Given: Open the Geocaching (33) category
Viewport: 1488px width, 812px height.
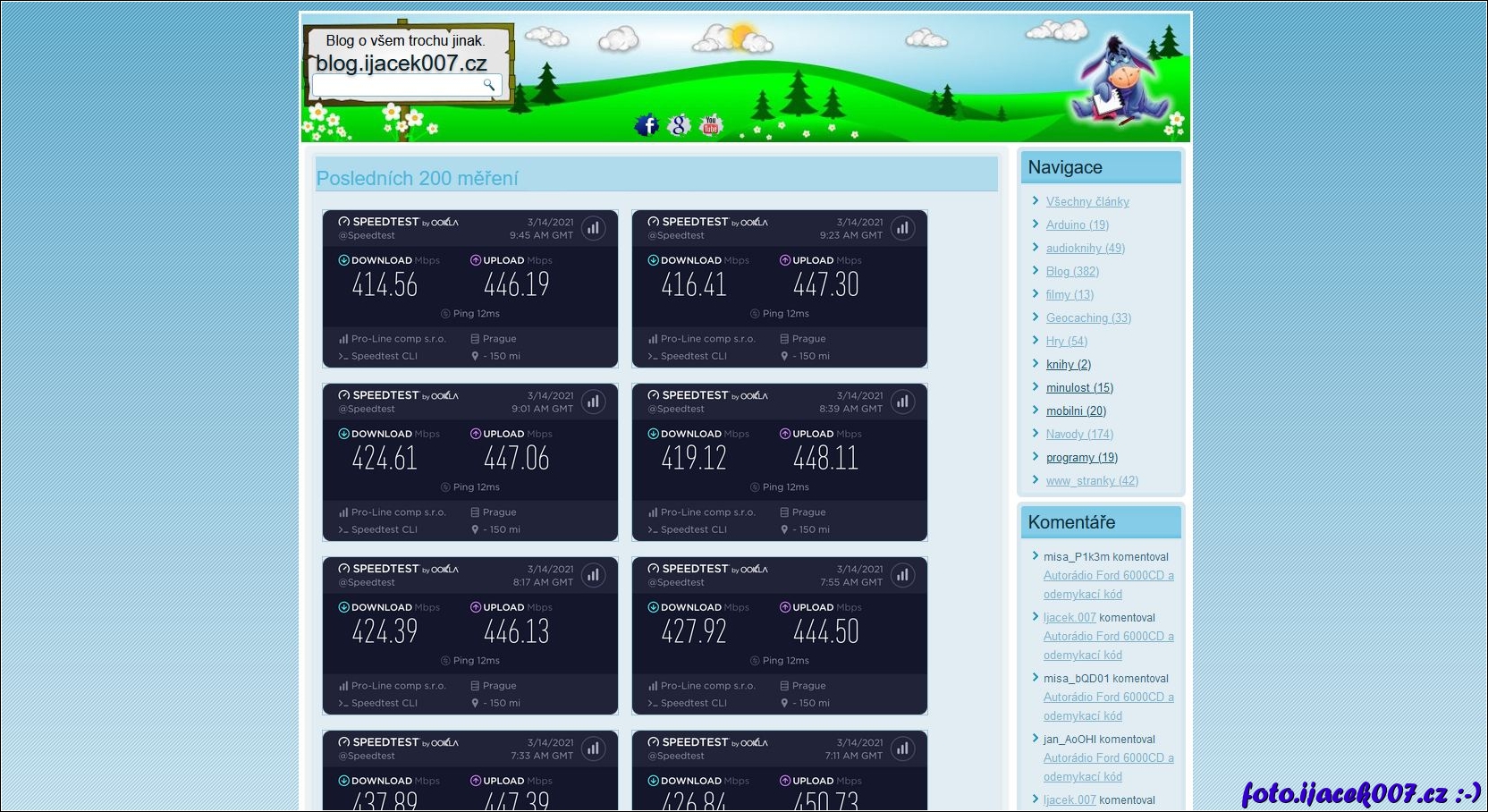Looking at the screenshot, I should pyautogui.click(x=1088, y=318).
